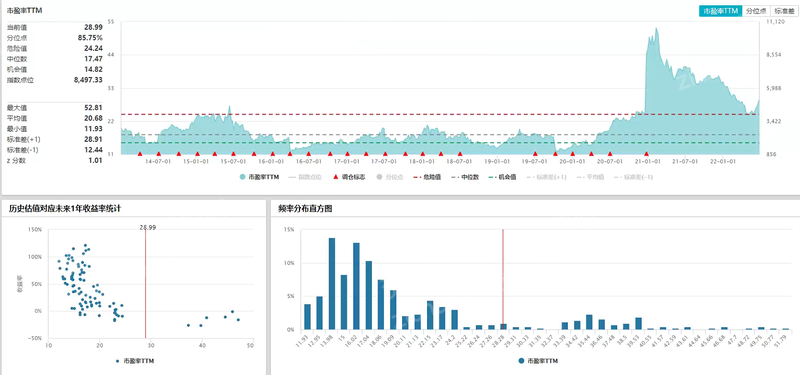The width and height of the screenshot is (800, 375).
Task: Click the 中位数 value 17.47
Action: 93,59
